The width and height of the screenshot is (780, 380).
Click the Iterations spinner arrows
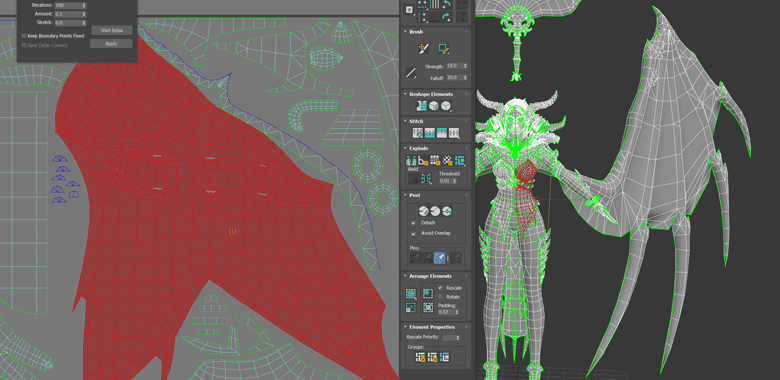click(84, 5)
